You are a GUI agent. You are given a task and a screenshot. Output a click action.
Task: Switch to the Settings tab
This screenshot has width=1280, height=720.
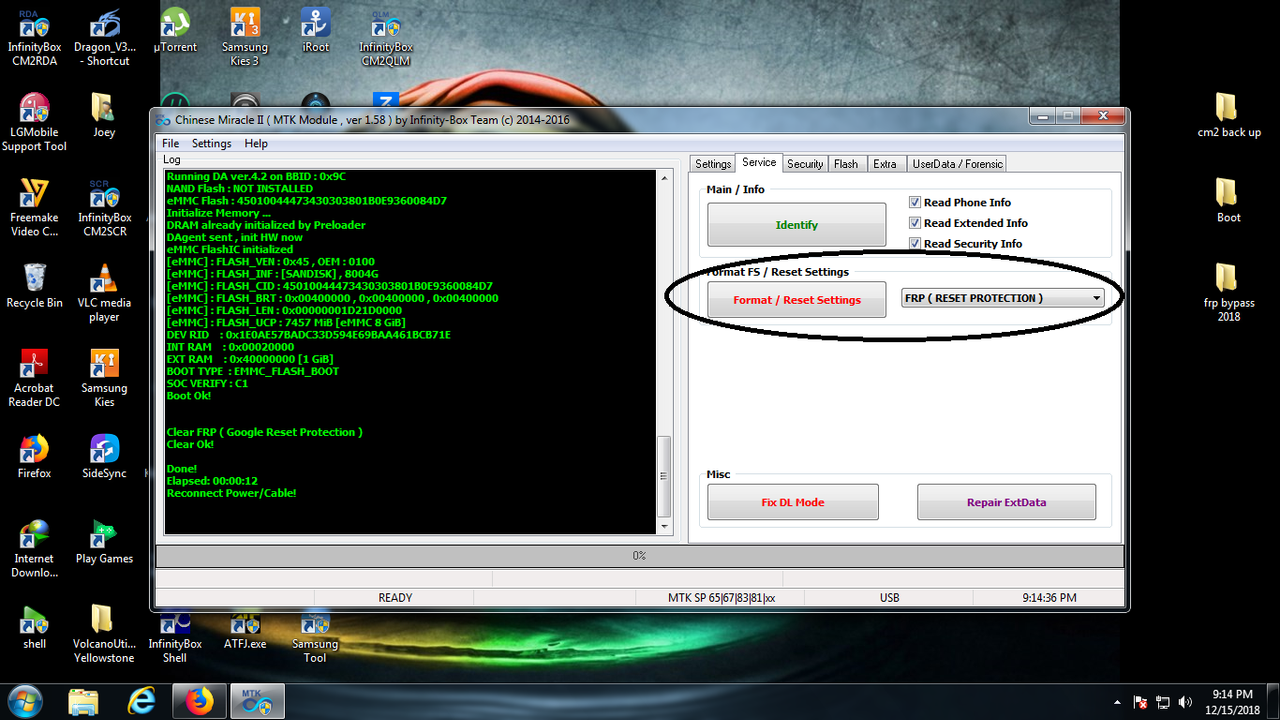[x=713, y=164]
